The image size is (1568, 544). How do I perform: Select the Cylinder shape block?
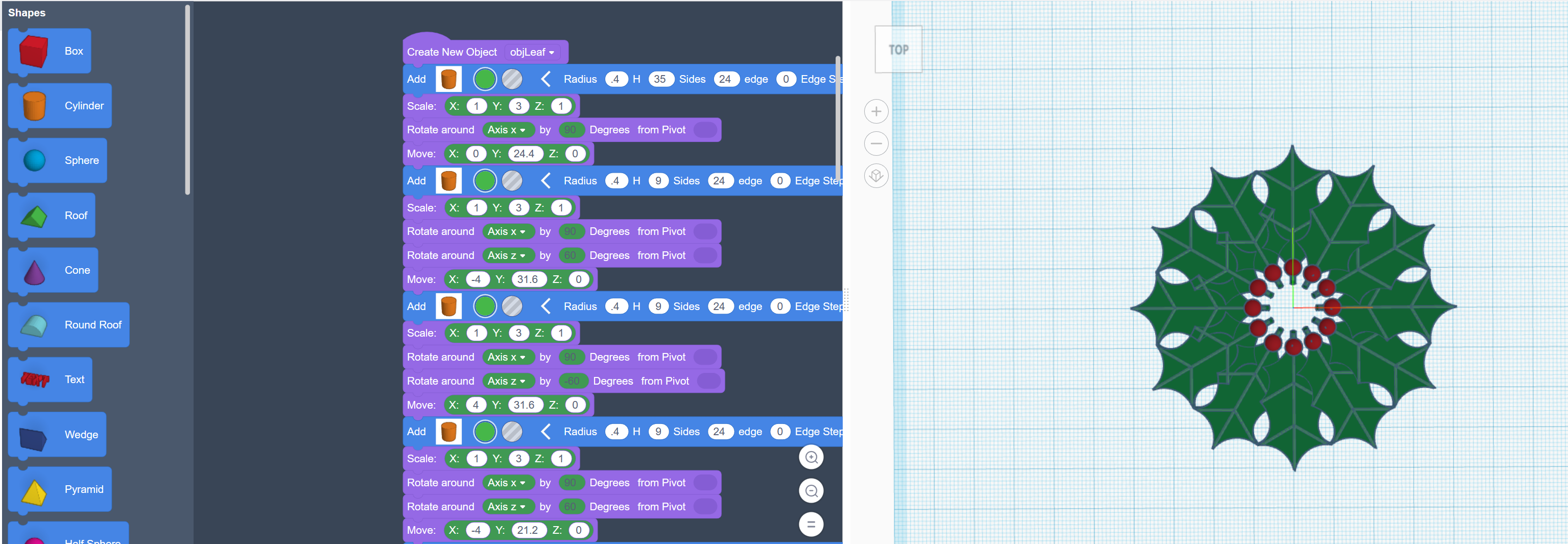point(60,106)
